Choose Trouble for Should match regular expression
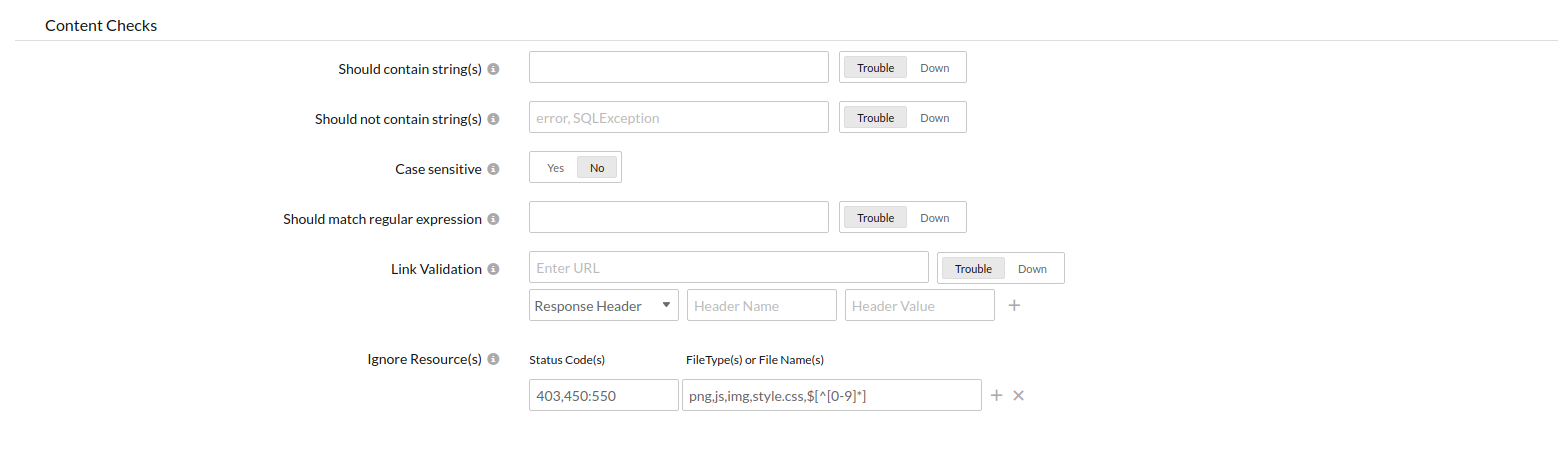The height and width of the screenshot is (460, 1565). 875,218
